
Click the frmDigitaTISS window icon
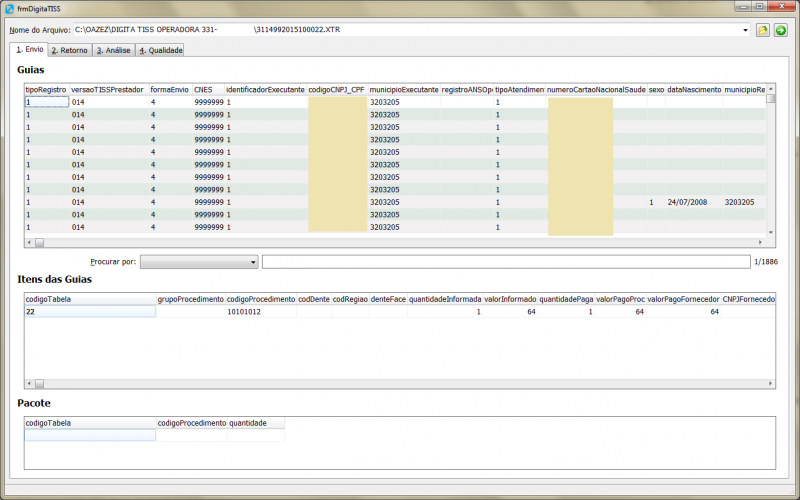pyautogui.click(x=9, y=9)
